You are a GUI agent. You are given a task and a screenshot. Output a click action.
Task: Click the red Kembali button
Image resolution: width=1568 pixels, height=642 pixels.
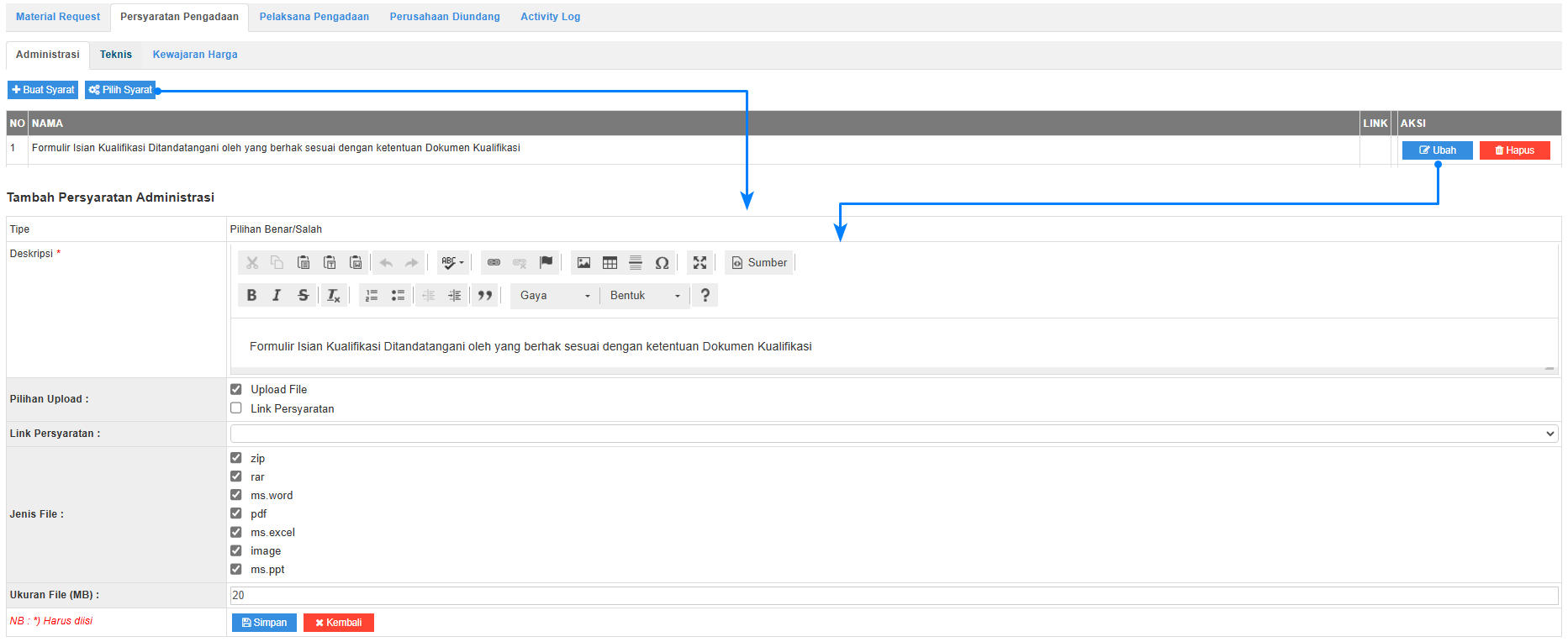[x=339, y=623]
